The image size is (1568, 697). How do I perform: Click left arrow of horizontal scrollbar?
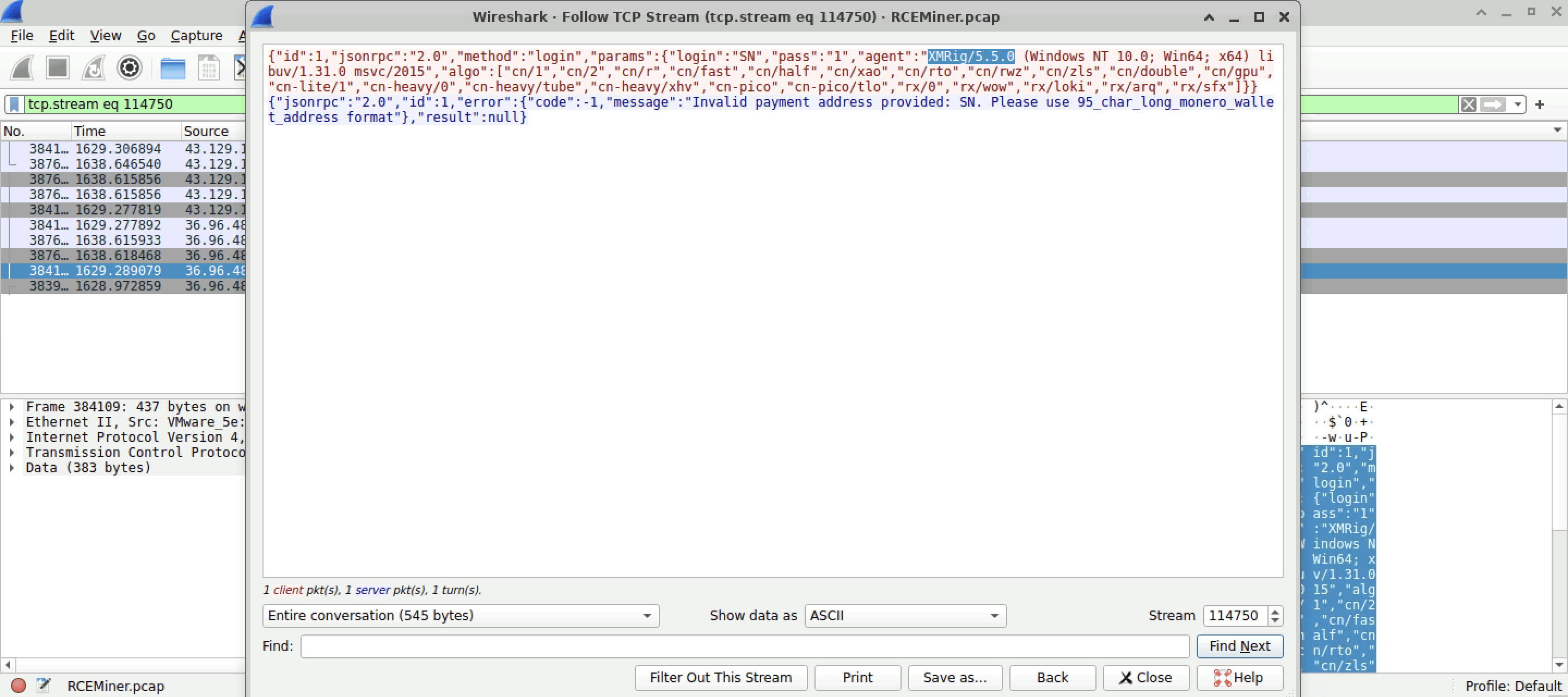click(7, 664)
